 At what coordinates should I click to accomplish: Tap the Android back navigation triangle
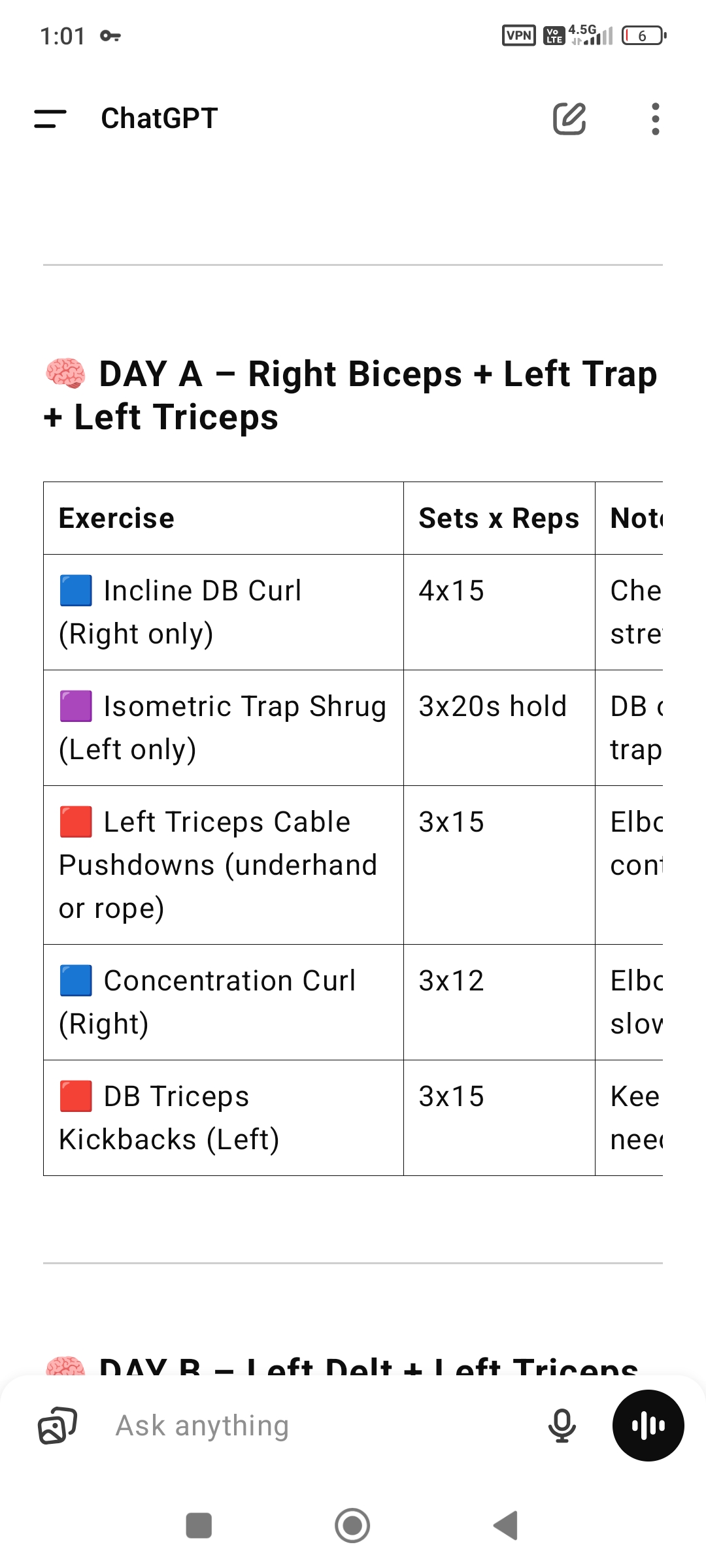tap(506, 1526)
